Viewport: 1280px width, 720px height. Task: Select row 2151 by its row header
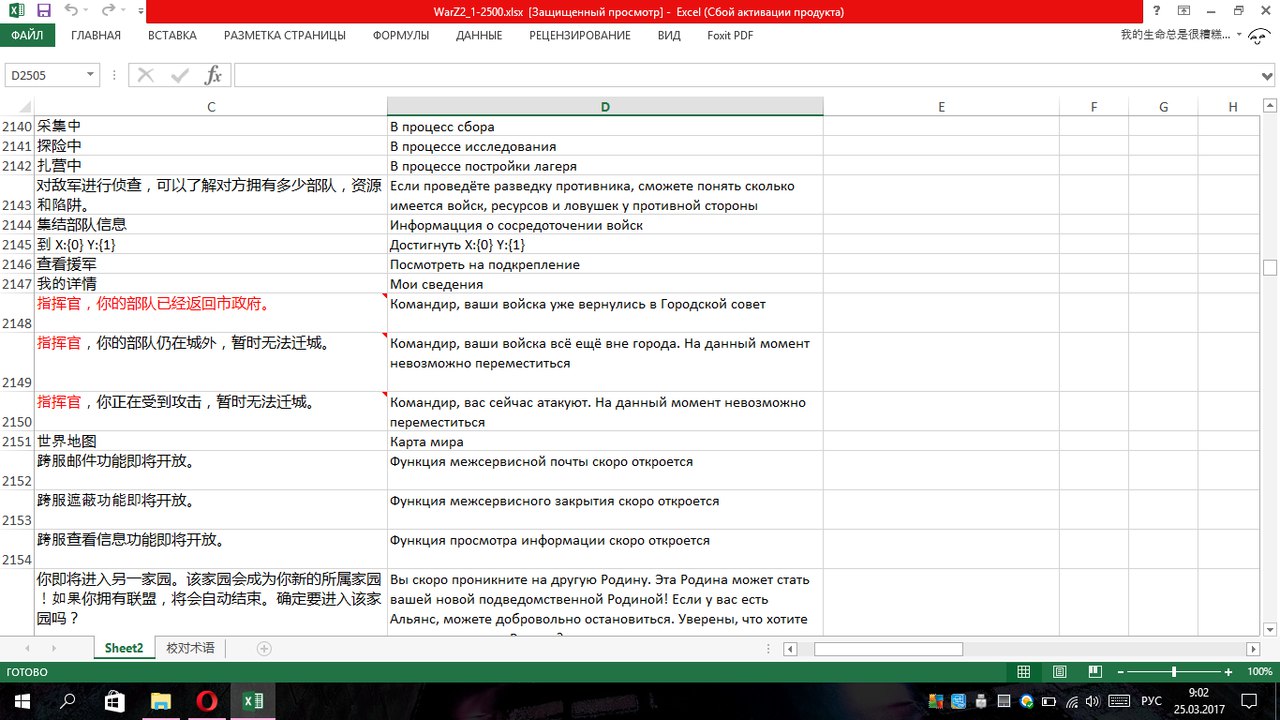pyautogui.click(x=17, y=441)
